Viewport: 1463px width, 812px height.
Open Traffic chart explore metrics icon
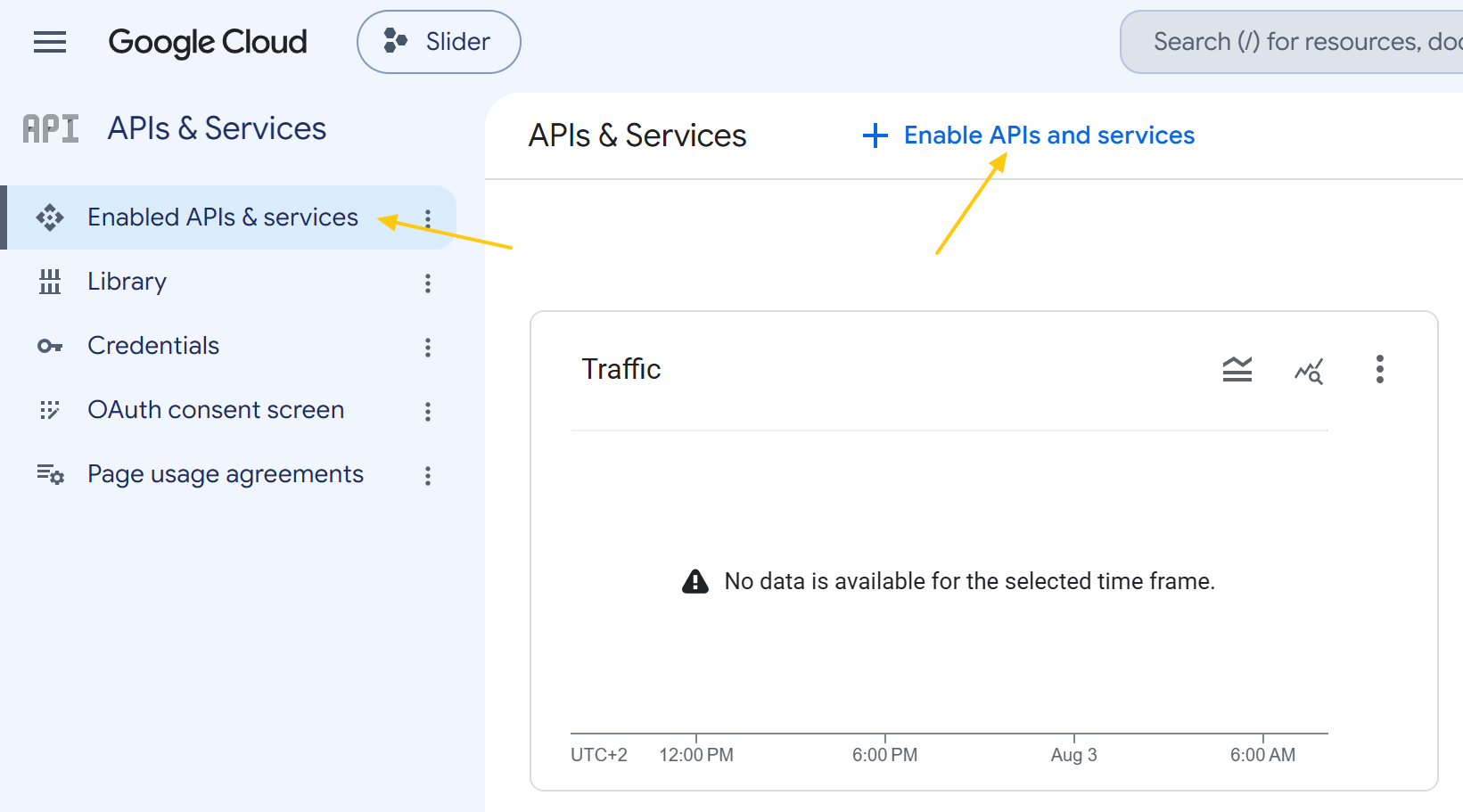pos(1309,370)
